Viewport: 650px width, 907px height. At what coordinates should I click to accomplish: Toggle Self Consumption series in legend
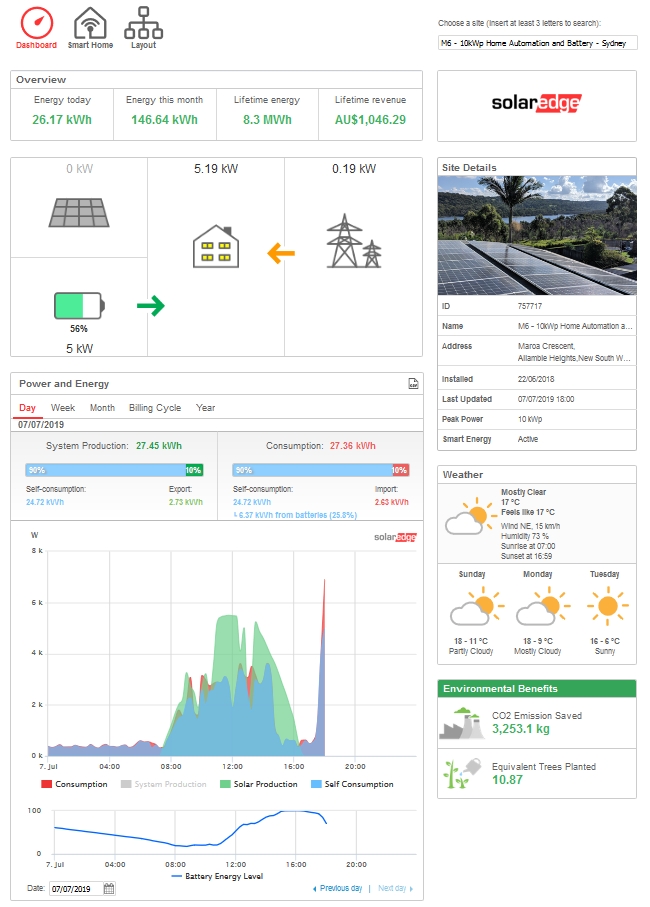353,784
